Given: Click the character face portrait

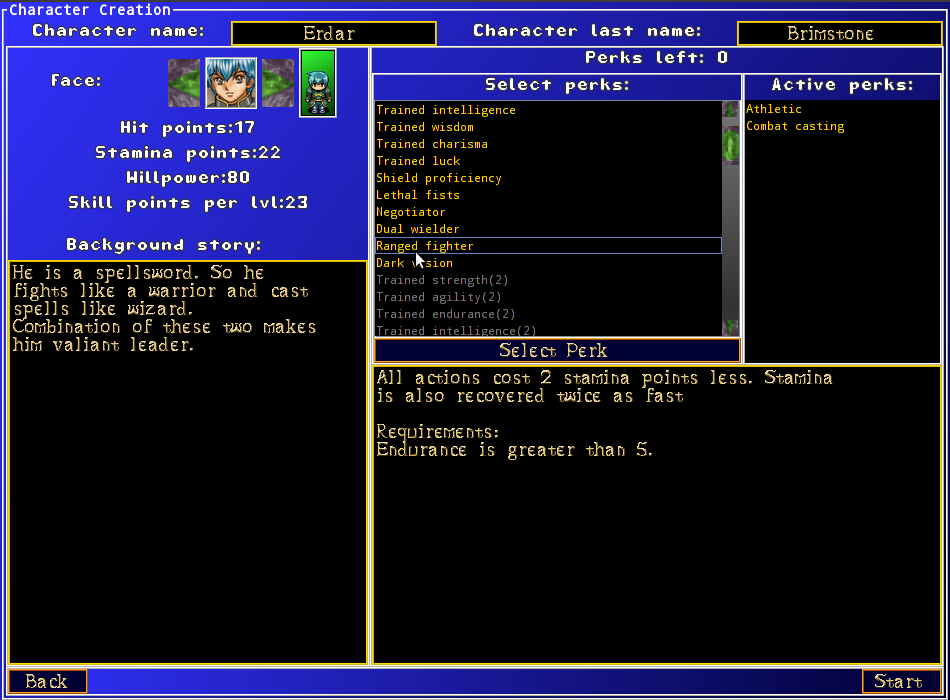Looking at the screenshot, I should pyautogui.click(x=231, y=83).
